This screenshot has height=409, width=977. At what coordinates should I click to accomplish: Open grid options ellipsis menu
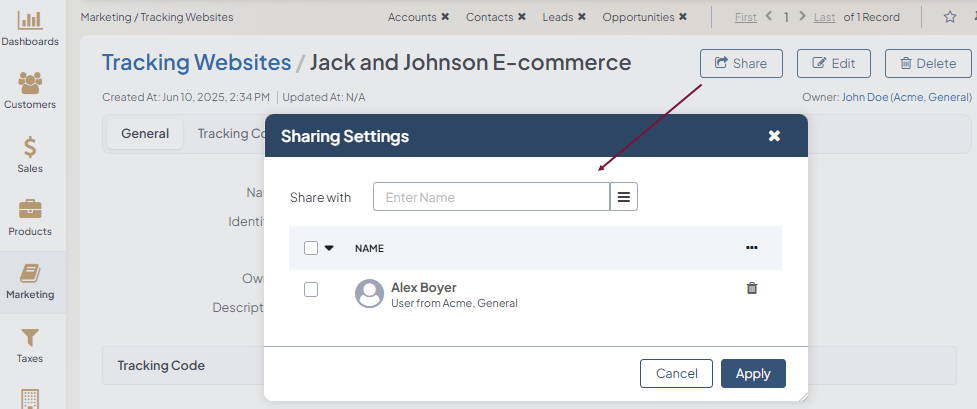[x=752, y=248]
